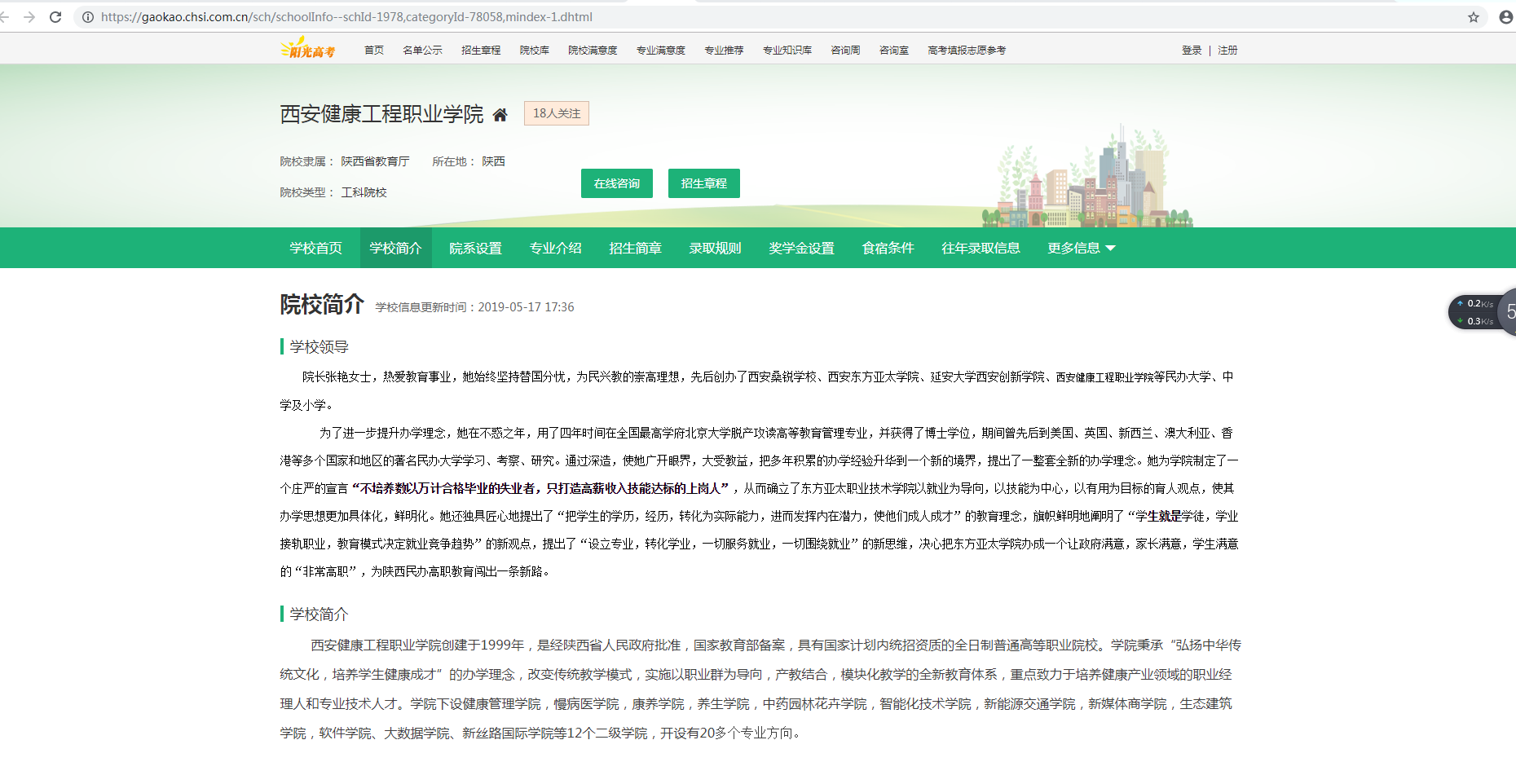Viewport: 1516px width, 784px height.
Task: Open 咨询室 in top navigation
Action: pyautogui.click(x=894, y=50)
